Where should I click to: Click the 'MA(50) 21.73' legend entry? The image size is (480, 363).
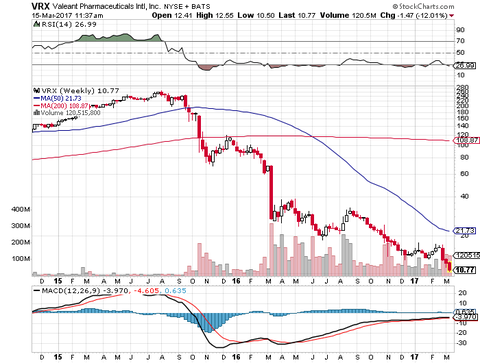point(61,98)
